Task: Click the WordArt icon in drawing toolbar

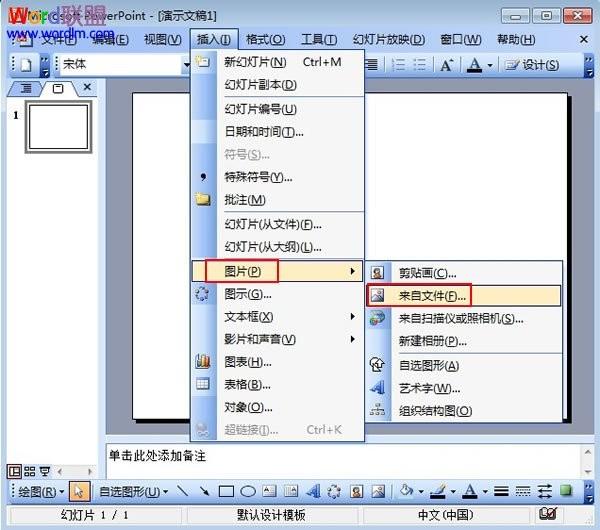Action: pyautogui.click(x=313, y=491)
